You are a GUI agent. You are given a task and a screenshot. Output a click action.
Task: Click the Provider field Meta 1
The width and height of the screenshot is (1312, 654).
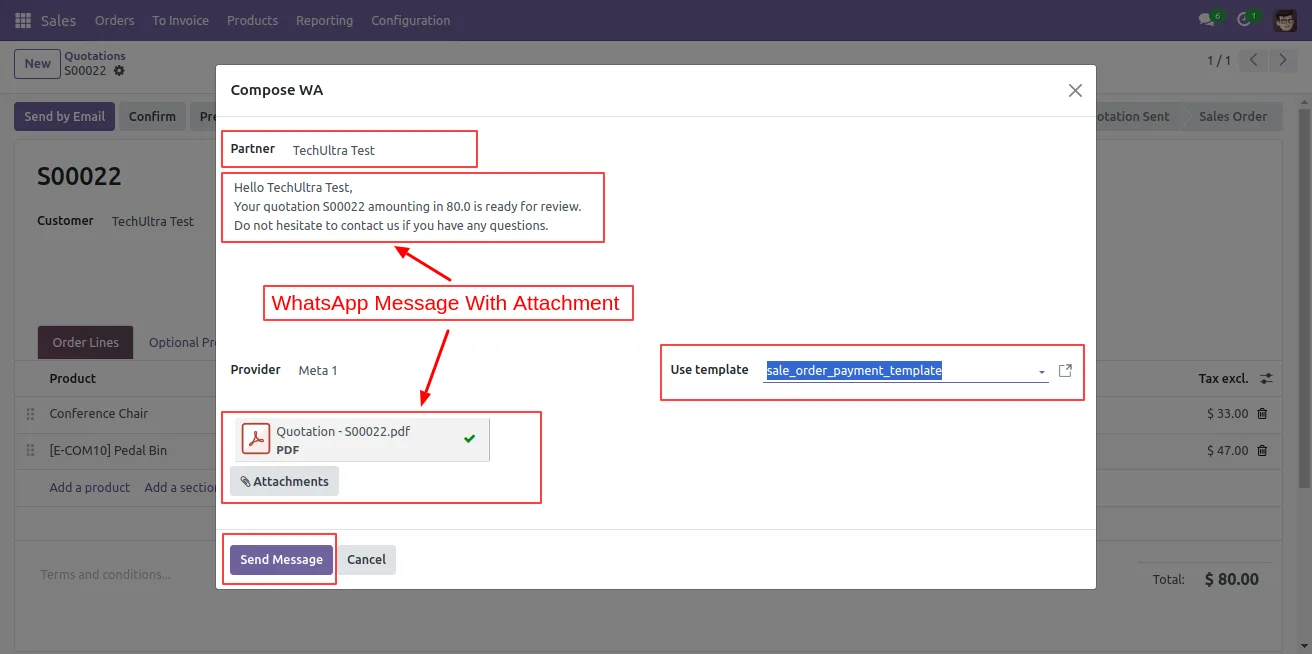pyautogui.click(x=318, y=370)
